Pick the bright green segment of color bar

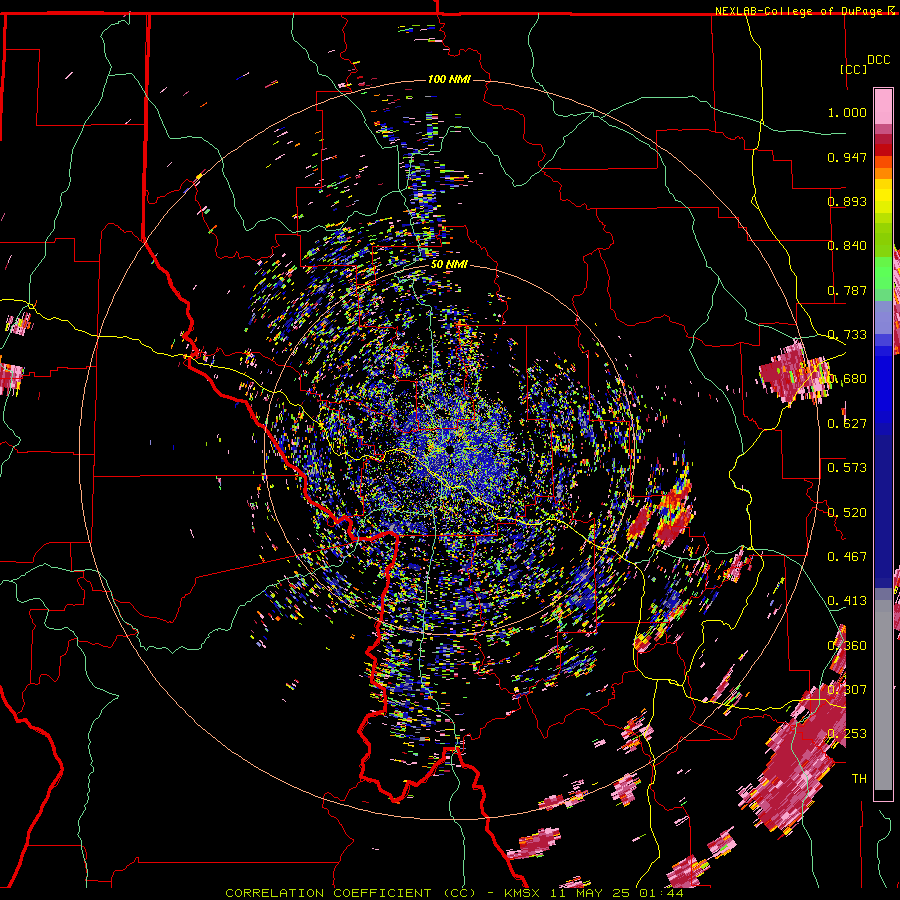tap(883, 273)
